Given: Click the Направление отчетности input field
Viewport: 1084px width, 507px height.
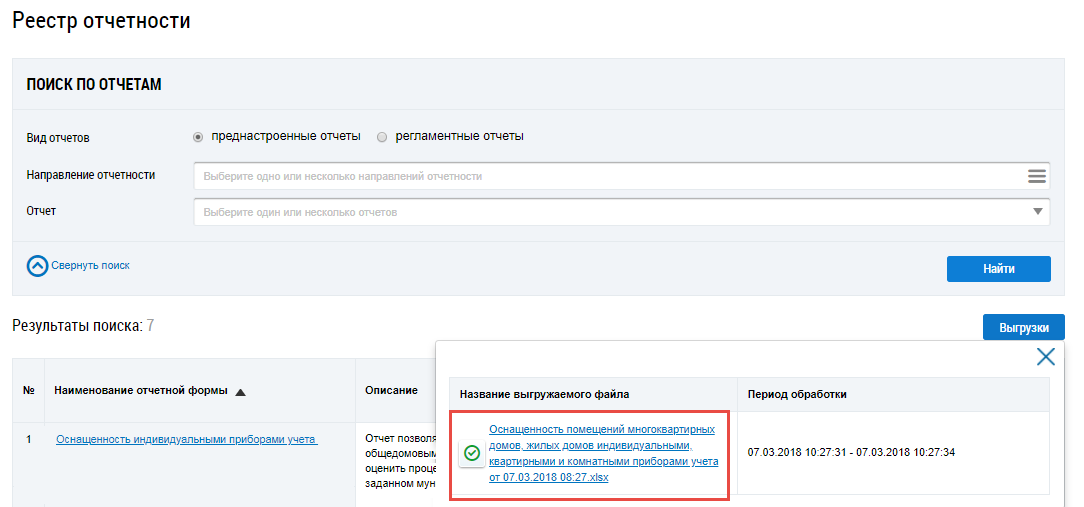Looking at the screenshot, I should (600, 176).
